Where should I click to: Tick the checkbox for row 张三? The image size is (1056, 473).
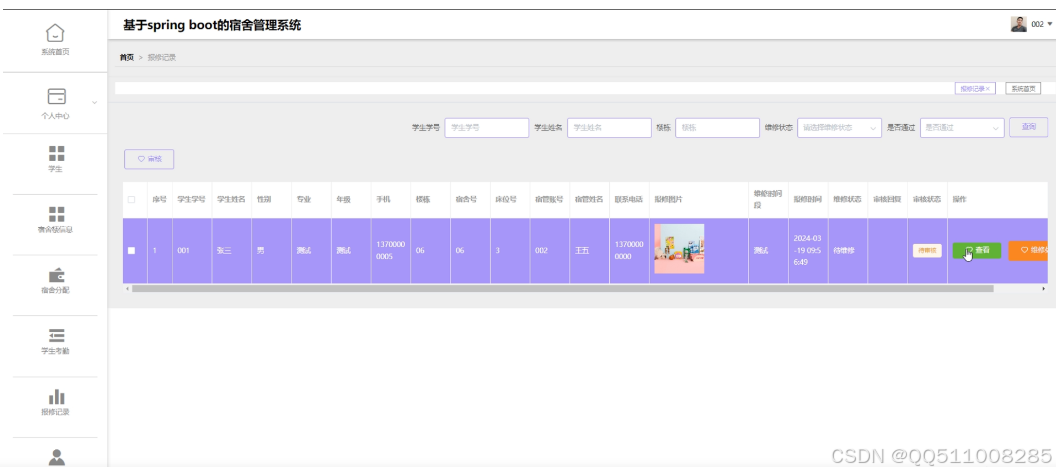point(131,251)
